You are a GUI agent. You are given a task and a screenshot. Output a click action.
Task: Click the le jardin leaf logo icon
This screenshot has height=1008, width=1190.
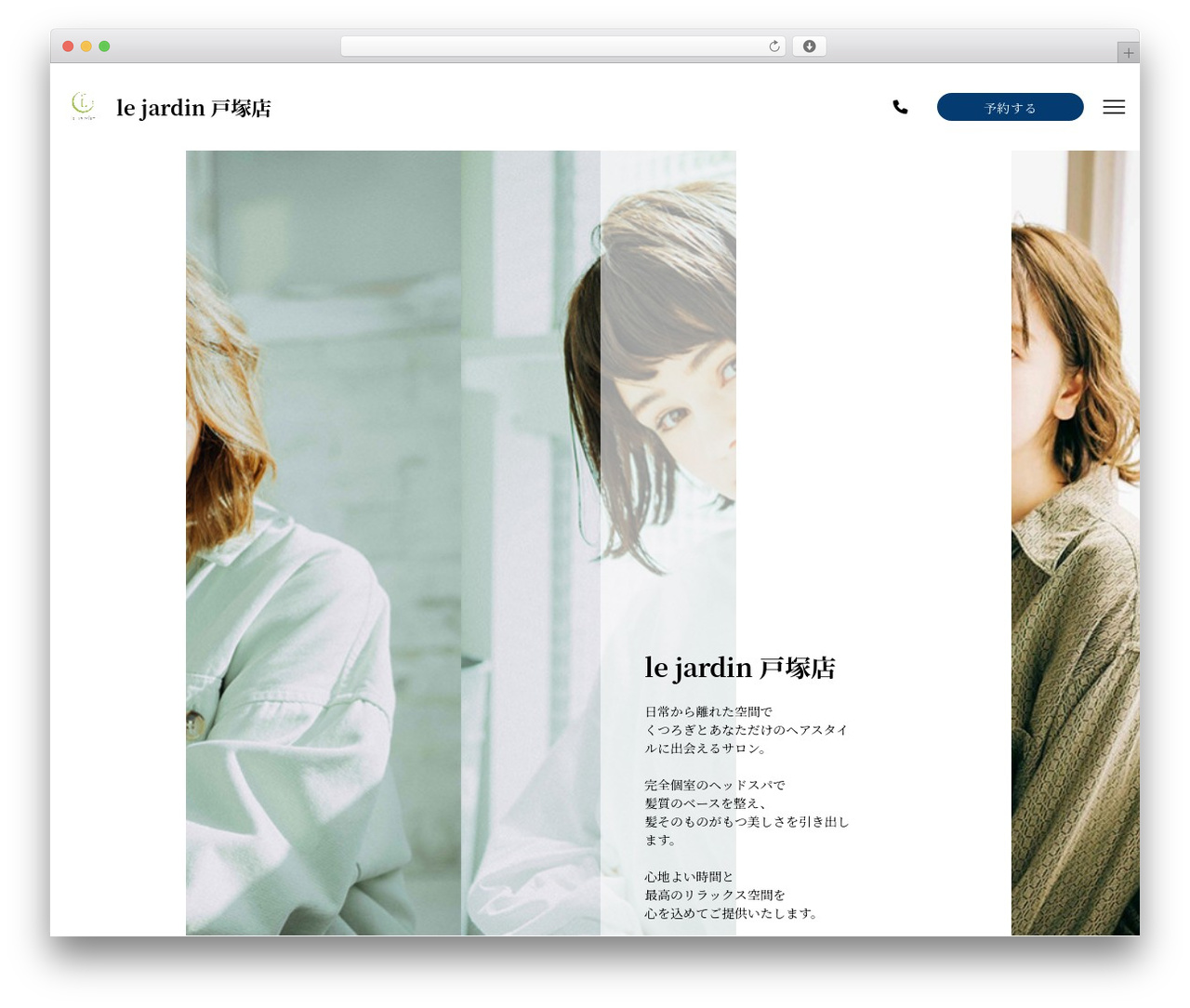click(83, 107)
